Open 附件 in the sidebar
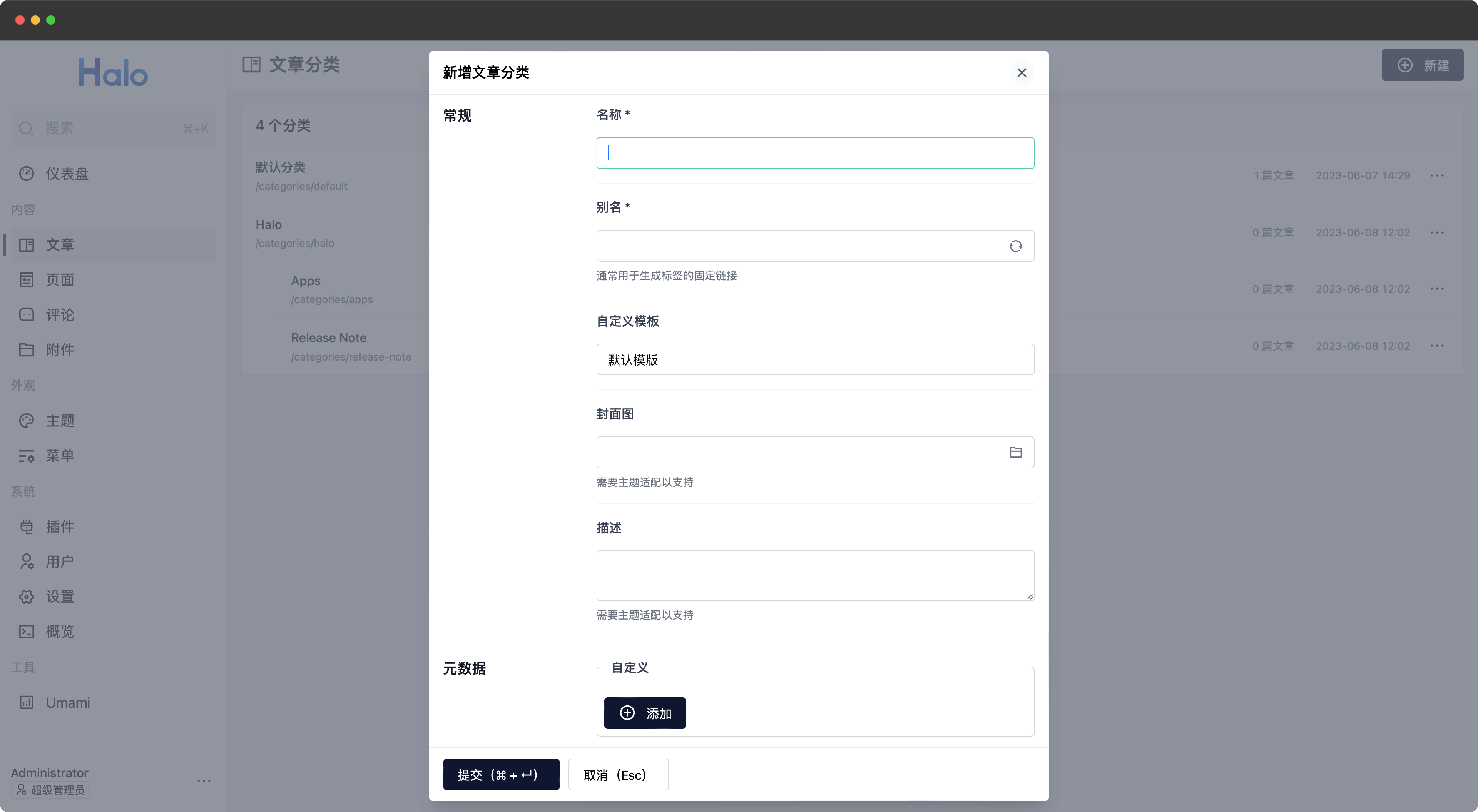The image size is (1478, 812). click(113, 349)
